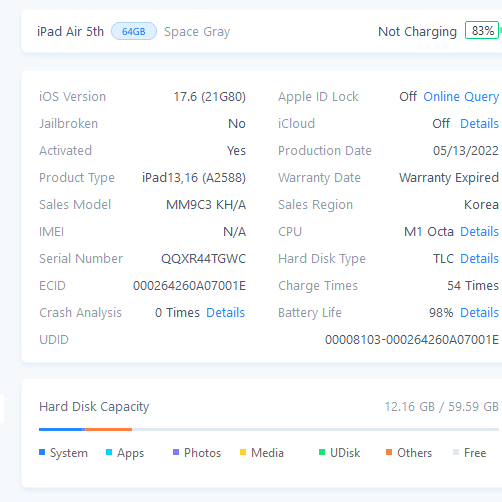Click the Others legend color square

point(389,452)
